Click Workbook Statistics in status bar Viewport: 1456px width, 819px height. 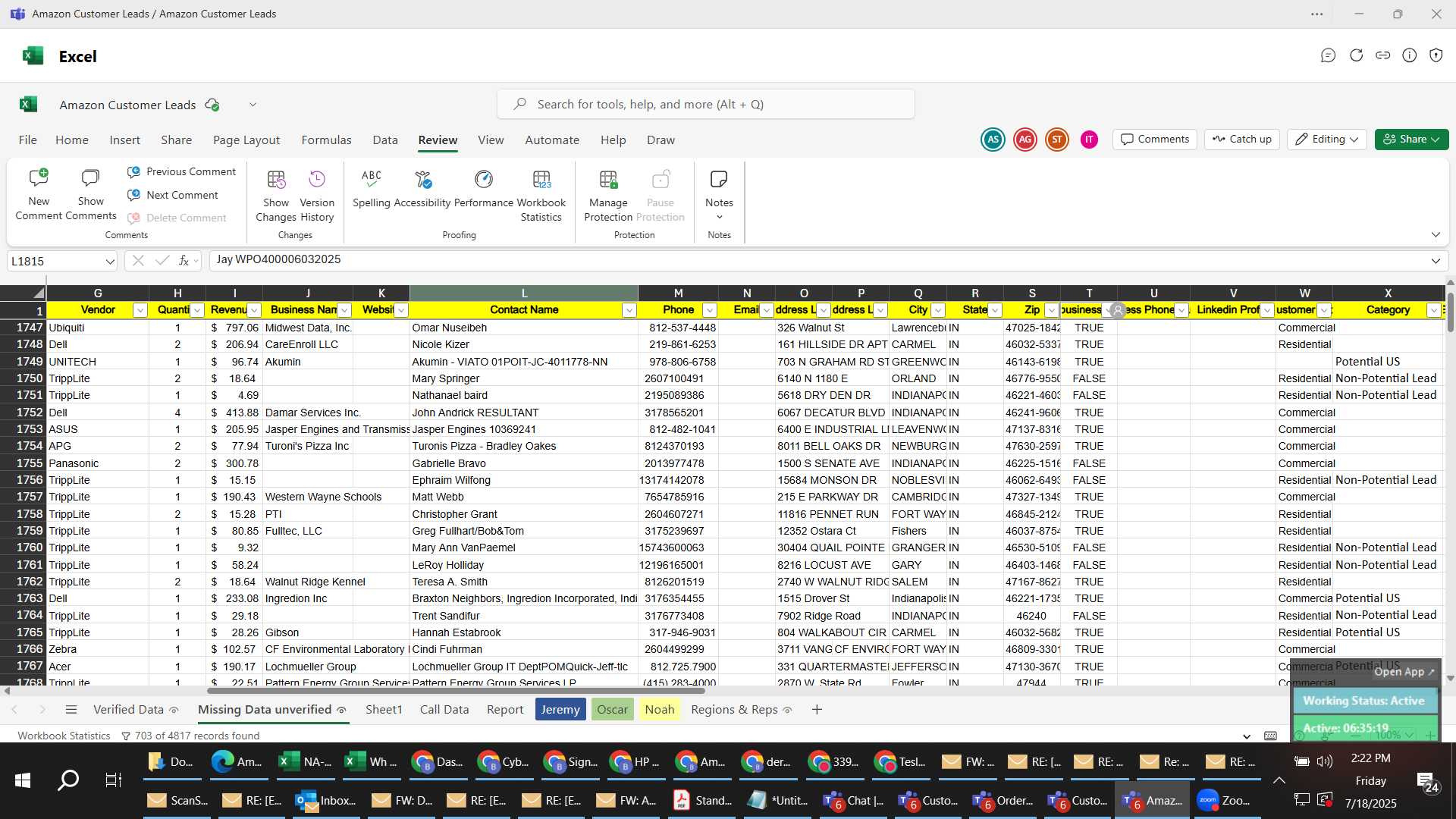64,736
